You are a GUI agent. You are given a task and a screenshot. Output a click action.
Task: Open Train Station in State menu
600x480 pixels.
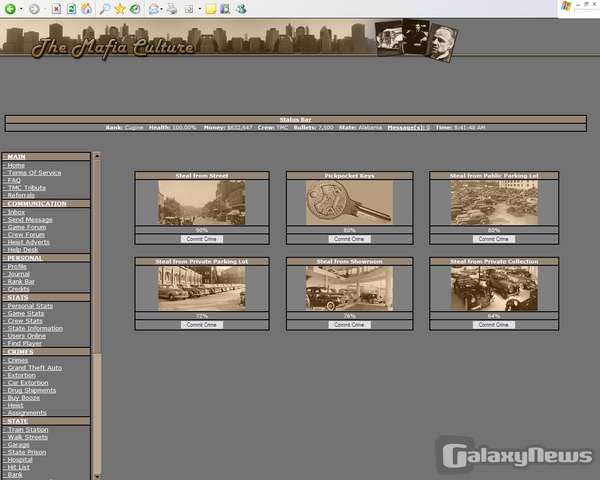pyautogui.click(x=29, y=430)
